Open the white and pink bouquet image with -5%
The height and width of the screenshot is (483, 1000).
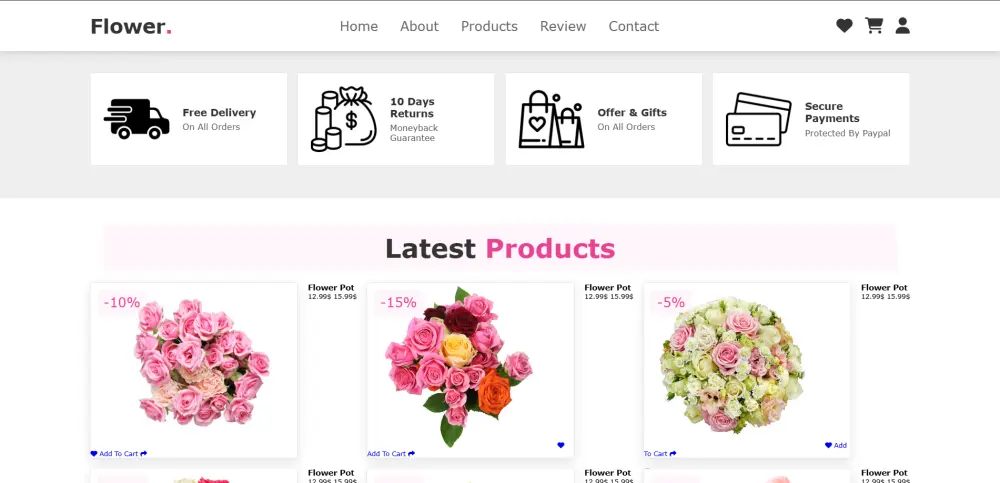[747, 370]
